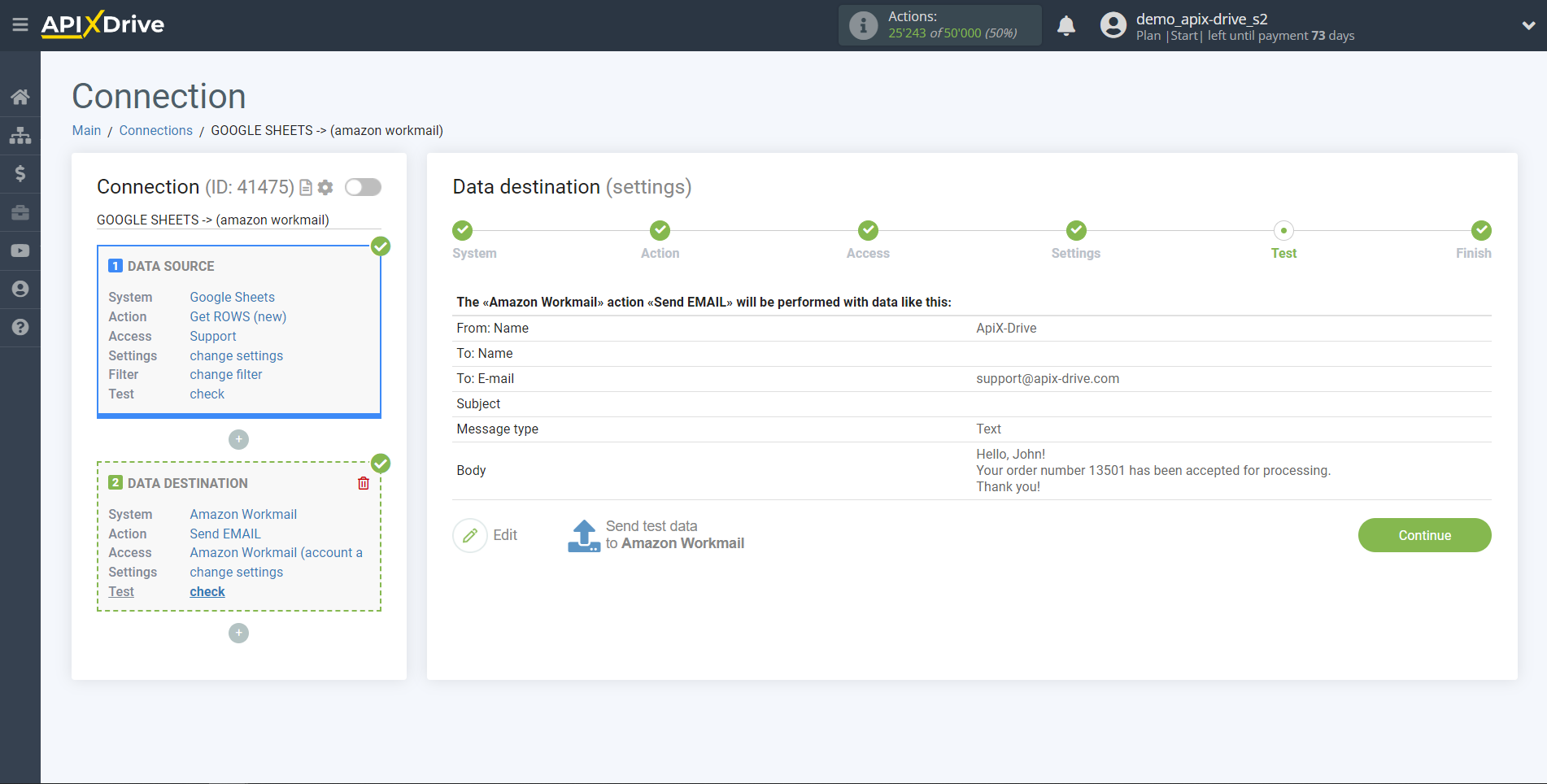
Task: Click the ApiX-Drive logo
Action: coord(102,24)
